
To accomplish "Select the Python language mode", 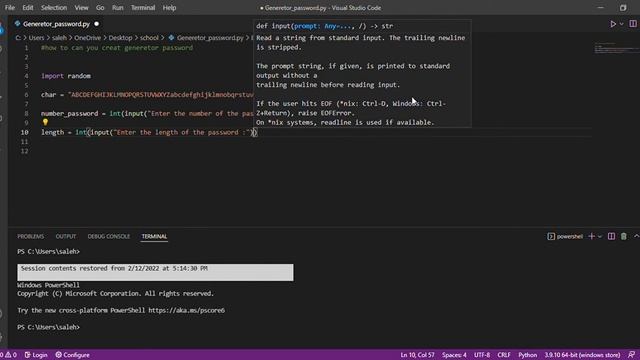I will point(527,355).
